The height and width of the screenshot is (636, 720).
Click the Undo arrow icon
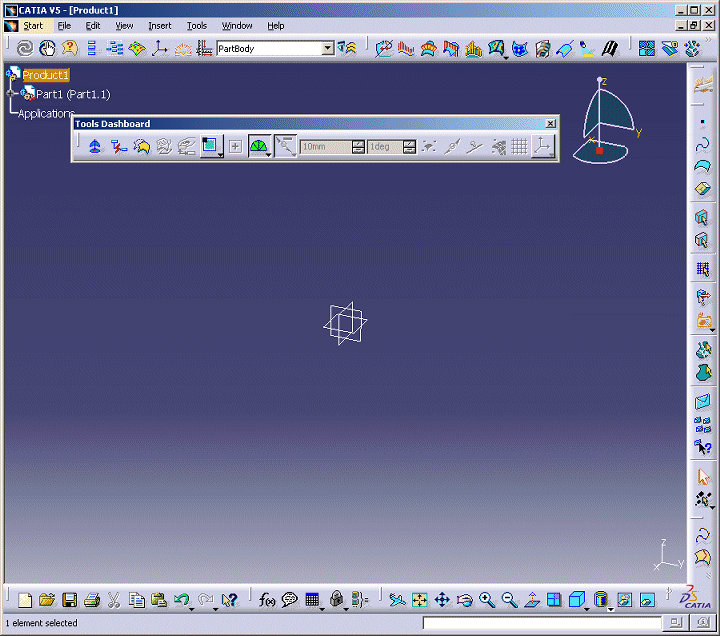click(x=181, y=600)
